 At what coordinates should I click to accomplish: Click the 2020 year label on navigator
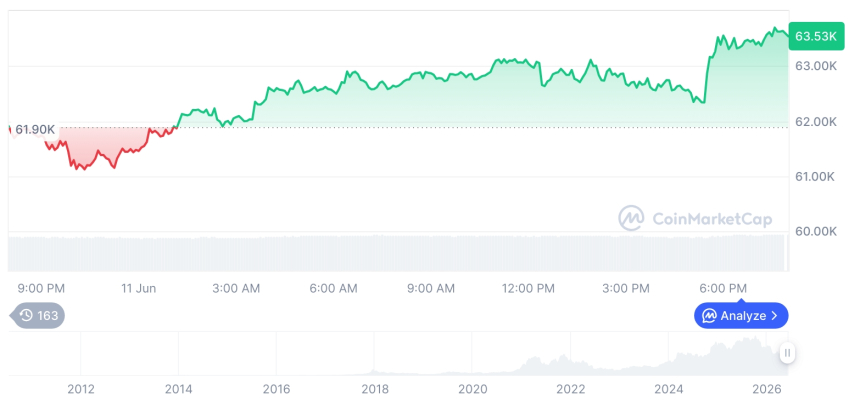tap(473, 389)
